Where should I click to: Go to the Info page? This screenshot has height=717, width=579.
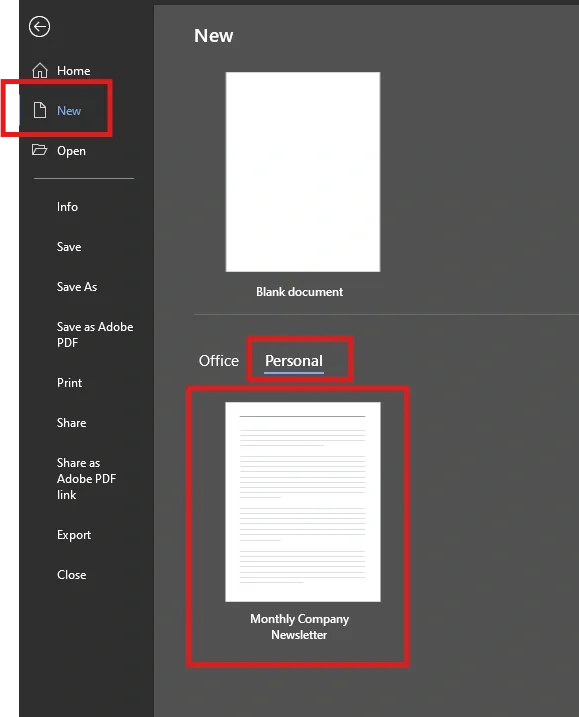(67, 207)
